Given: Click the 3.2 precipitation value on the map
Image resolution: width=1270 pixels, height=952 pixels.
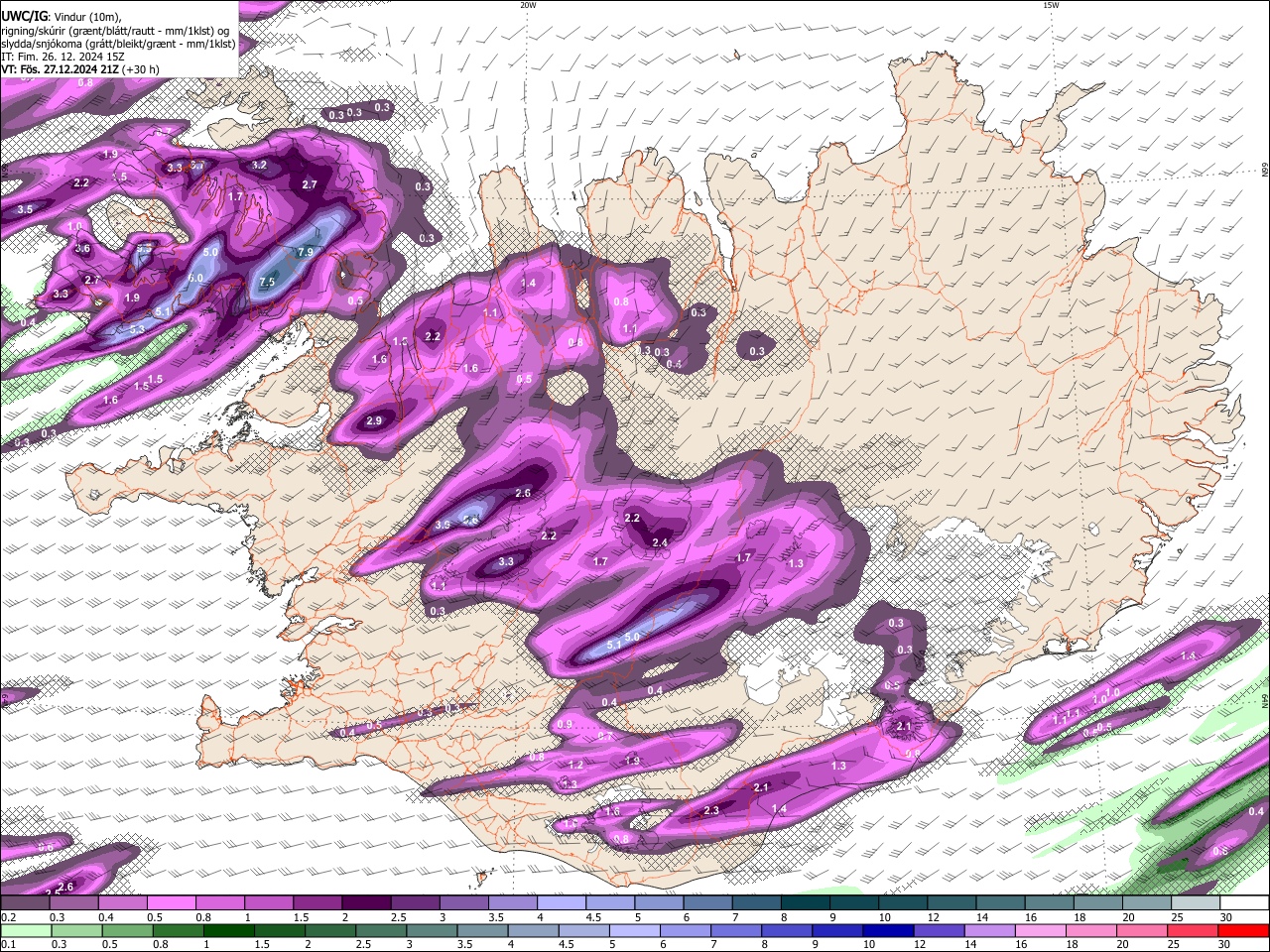Looking at the screenshot, I should click(x=260, y=165).
